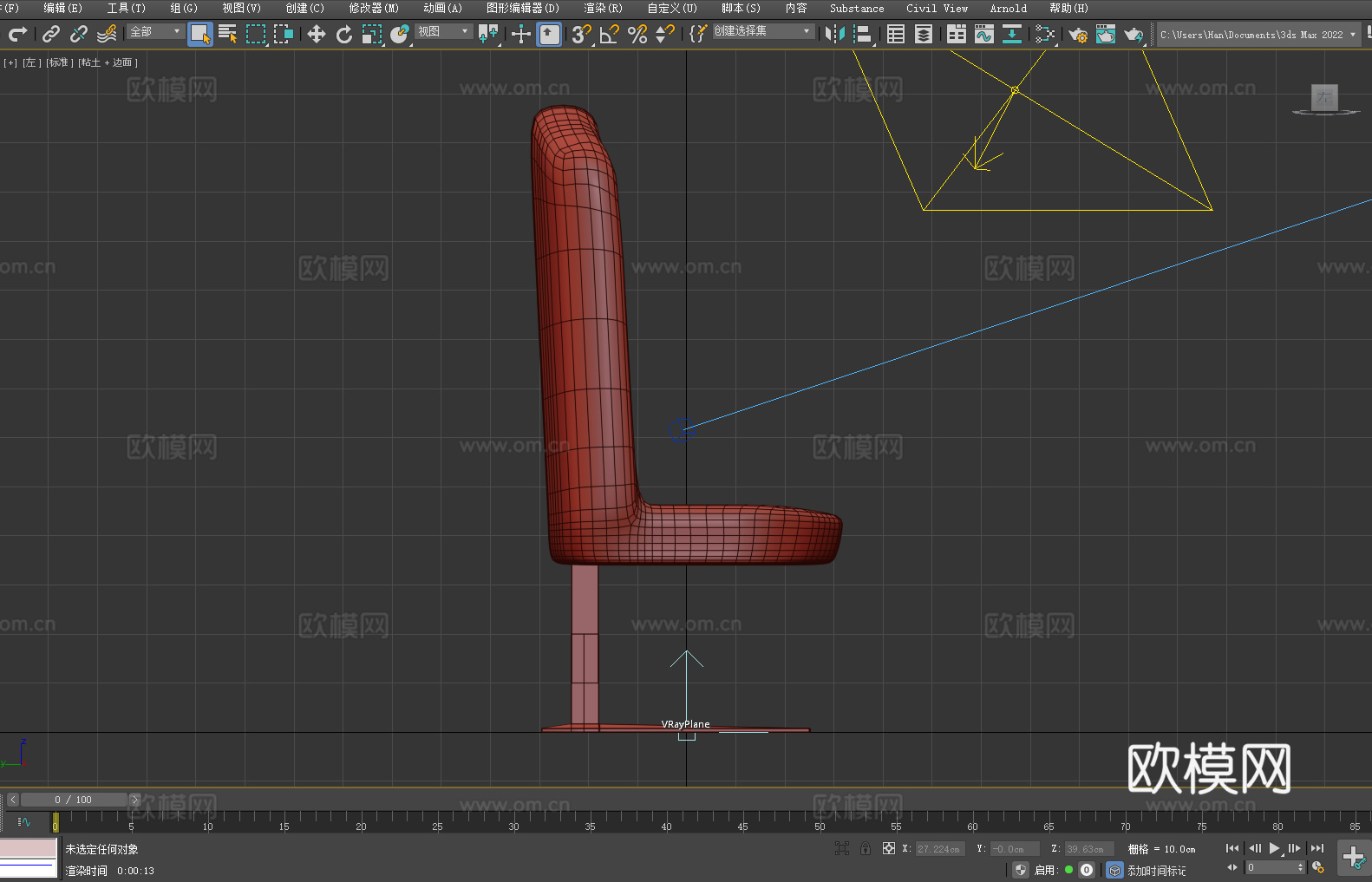This screenshot has height=882, width=1372.
Task: Open Rendered Frame Window icon
Action: click(x=1106, y=34)
